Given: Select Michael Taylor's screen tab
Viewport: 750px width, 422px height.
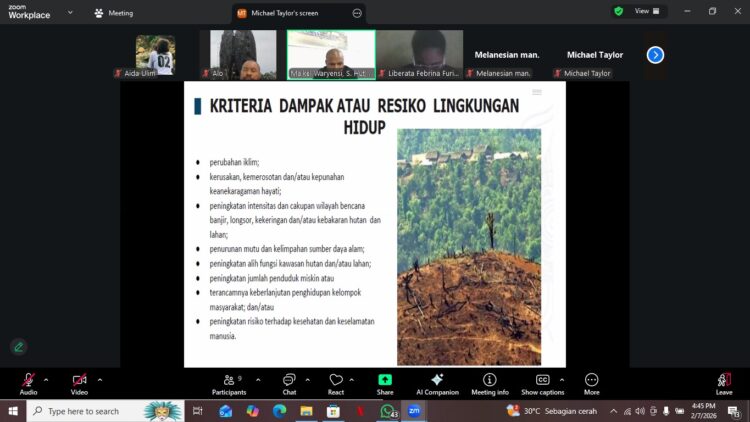Looking at the screenshot, I should [x=285, y=13].
